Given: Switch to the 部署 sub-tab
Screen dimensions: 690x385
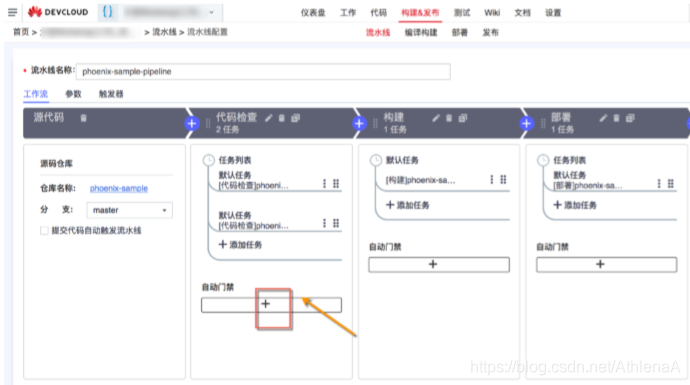Looking at the screenshot, I should (x=459, y=33).
